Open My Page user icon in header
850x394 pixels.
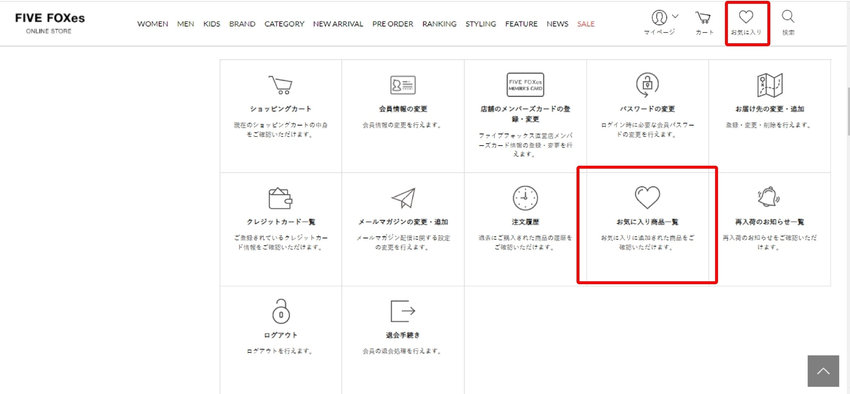pyautogui.click(x=659, y=17)
